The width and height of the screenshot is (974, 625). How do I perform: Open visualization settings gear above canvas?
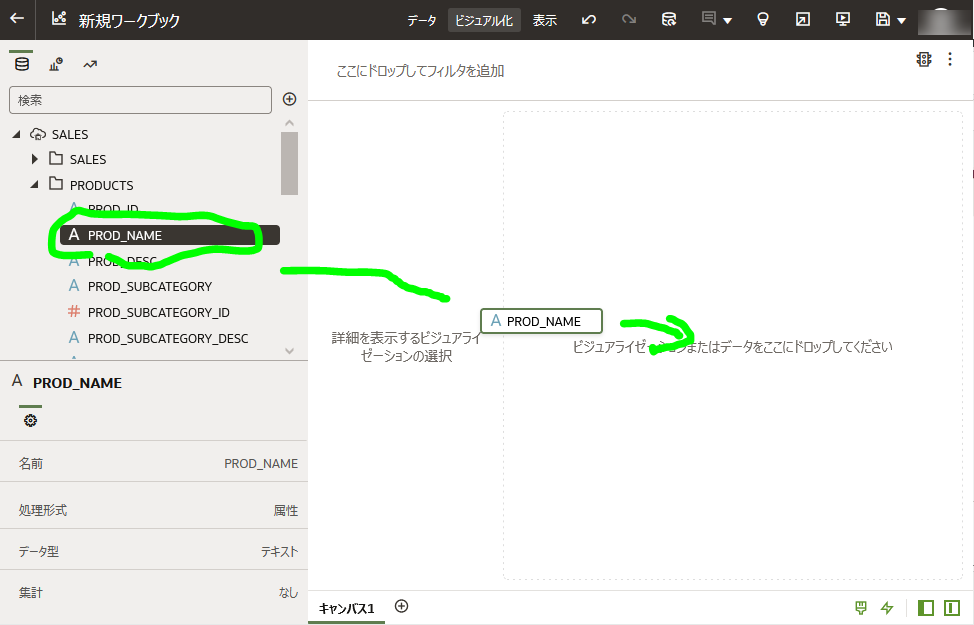(924, 59)
